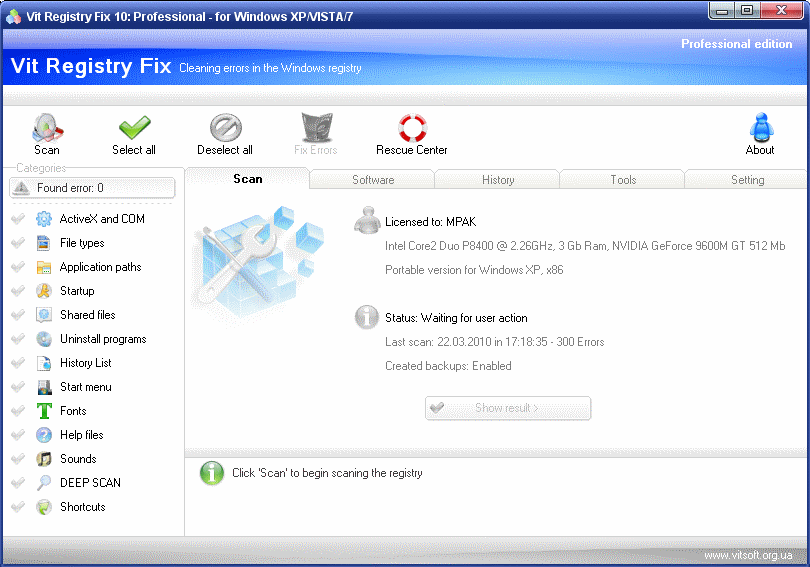Click the Last scan date text
Screen dimensions: 810x567
(x=494, y=342)
